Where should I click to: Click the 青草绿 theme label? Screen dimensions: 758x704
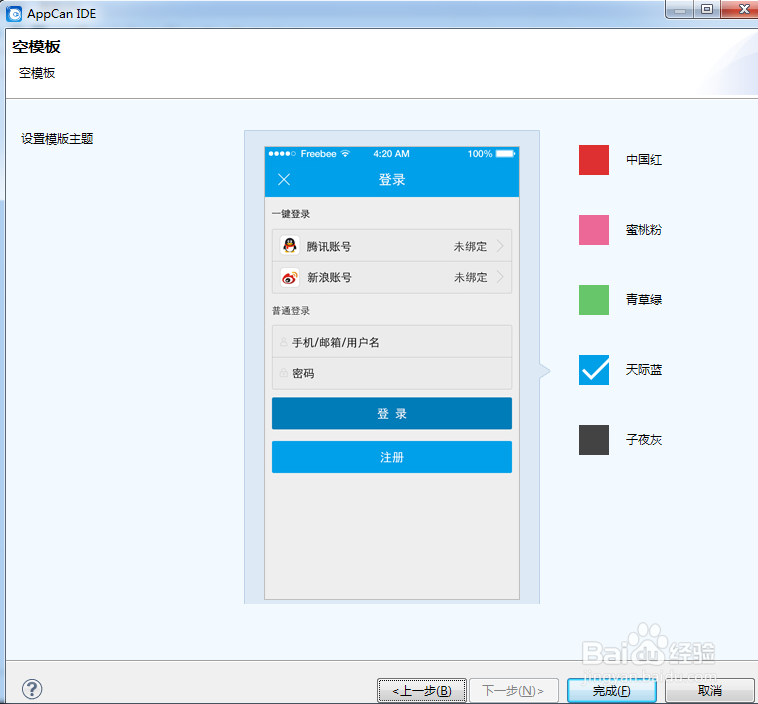pos(644,300)
